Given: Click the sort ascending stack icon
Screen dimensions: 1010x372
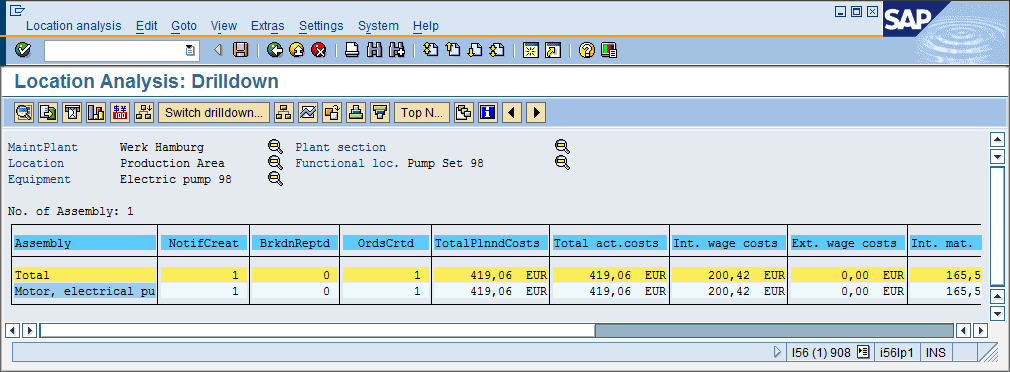Looking at the screenshot, I should tap(356, 113).
